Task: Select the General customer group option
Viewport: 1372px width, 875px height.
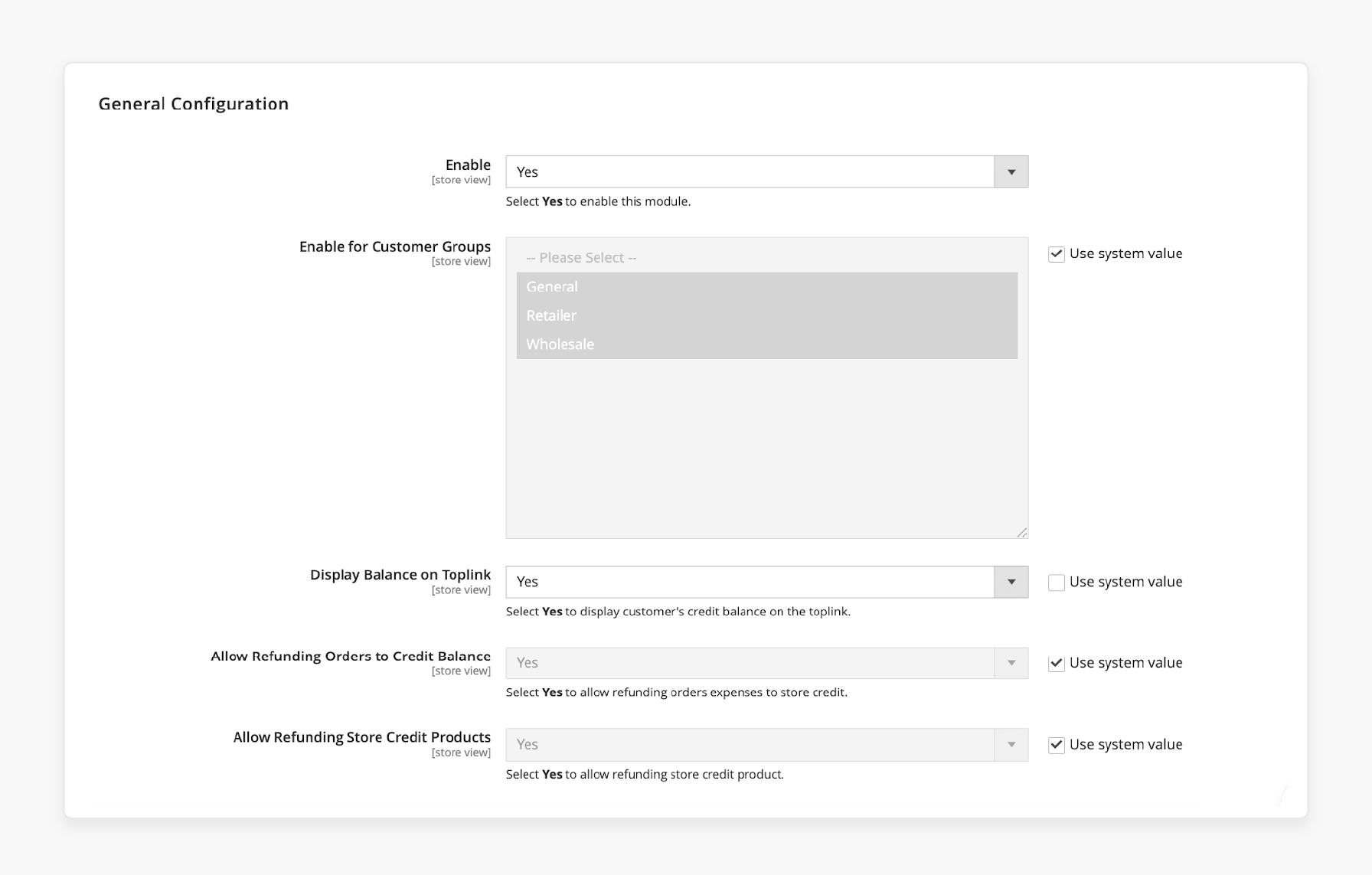Action: tap(766, 286)
